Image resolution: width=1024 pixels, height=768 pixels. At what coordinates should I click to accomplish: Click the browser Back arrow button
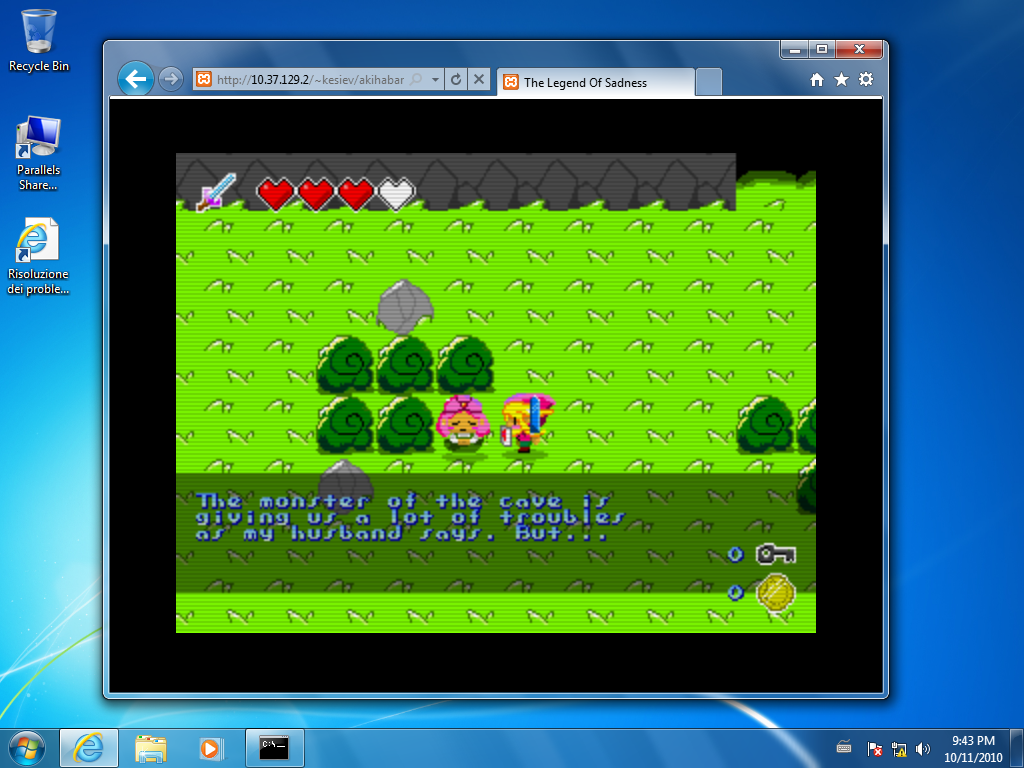tap(136, 79)
